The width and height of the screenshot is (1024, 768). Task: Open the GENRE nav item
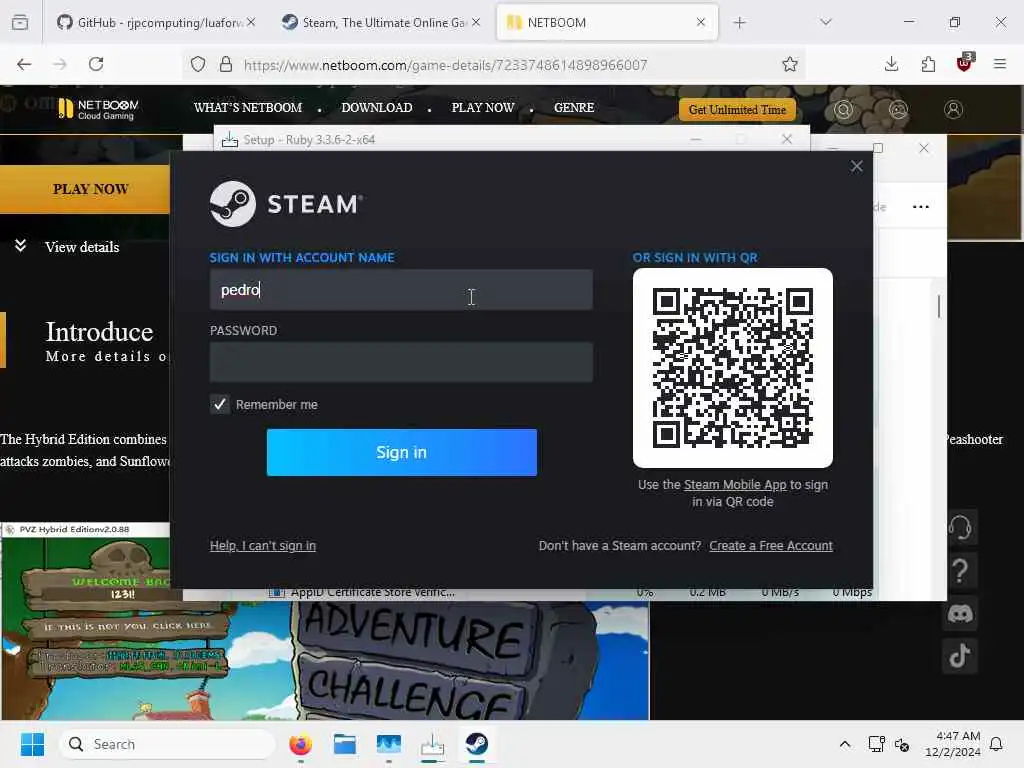pyautogui.click(x=574, y=108)
